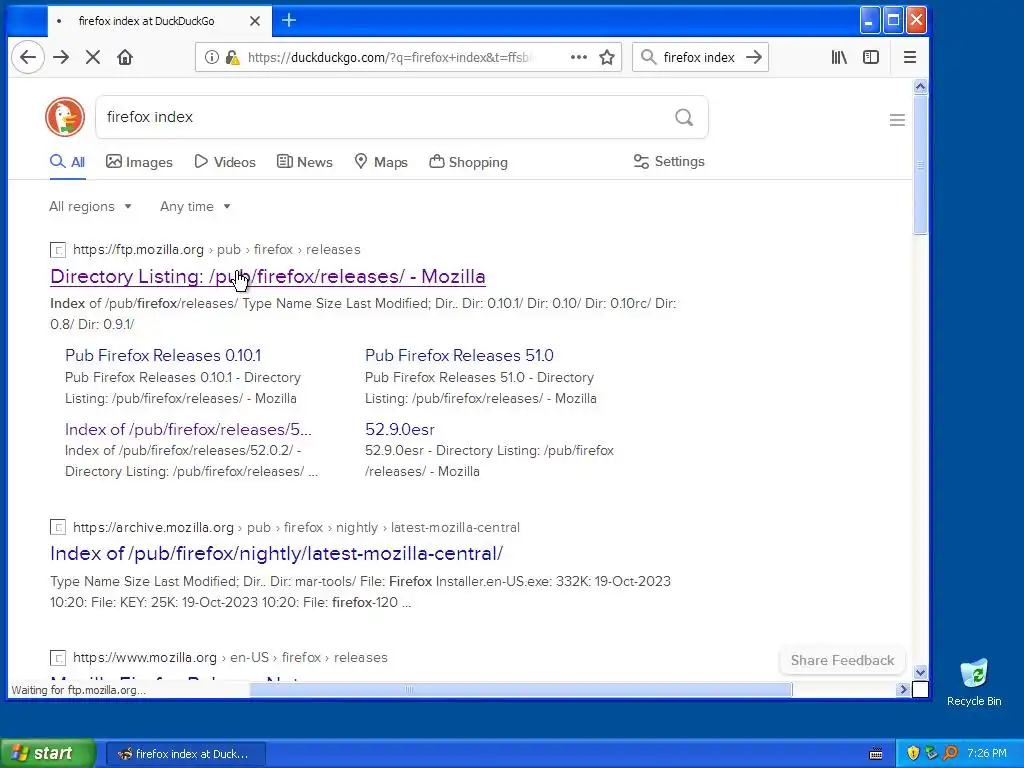This screenshot has width=1024, height=768.
Task: Click the horizontal scrollbar thumb
Action: (x=520, y=690)
